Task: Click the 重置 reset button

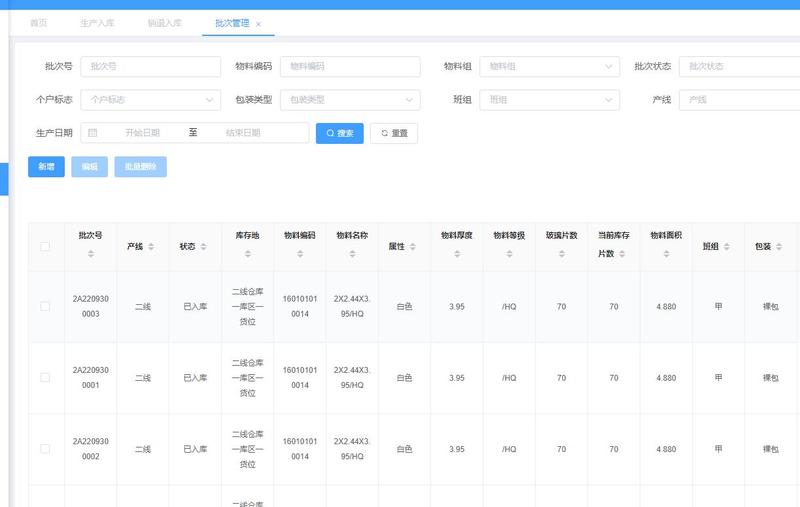Action: tap(394, 133)
